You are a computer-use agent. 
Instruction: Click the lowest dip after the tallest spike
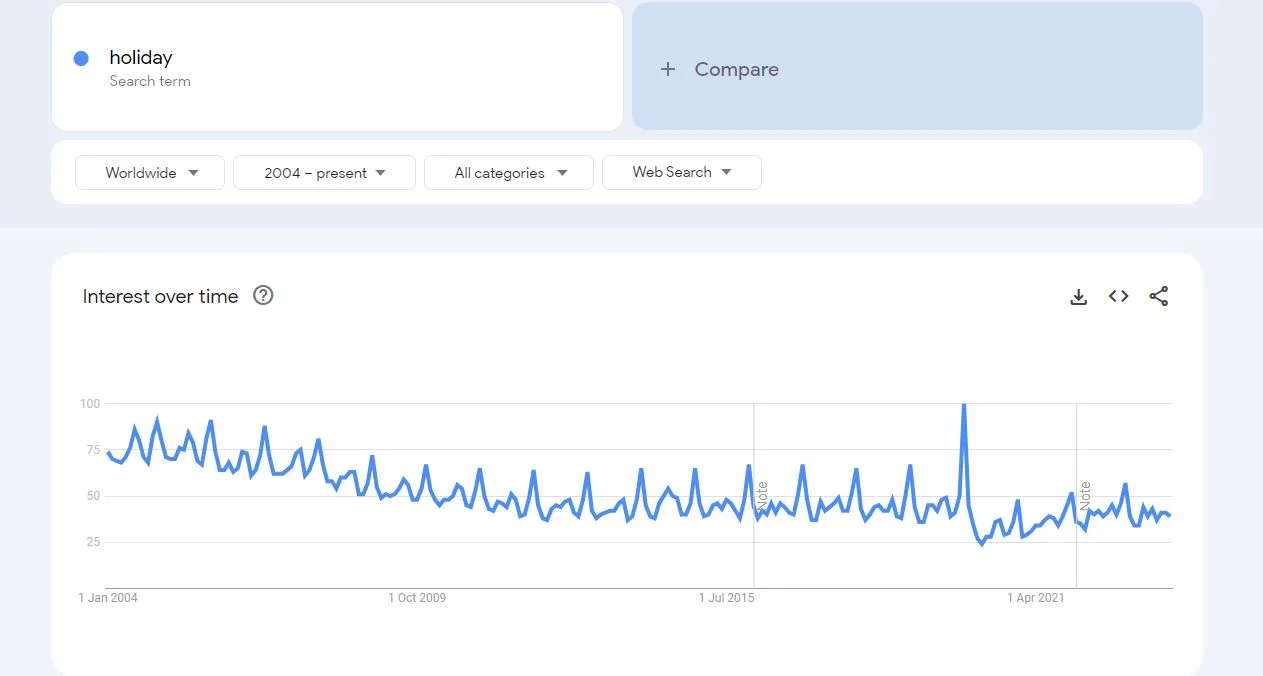(x=982, y=544)
